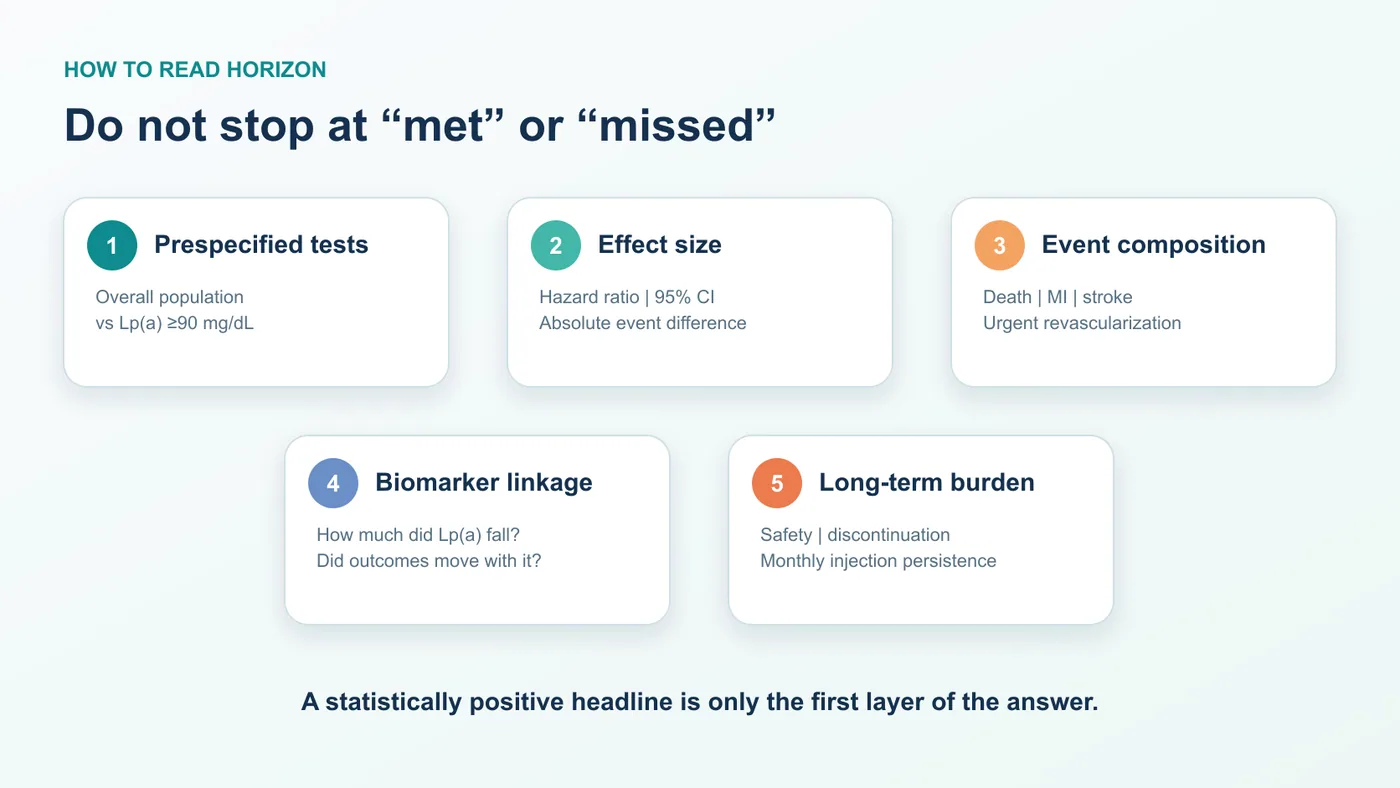Select the Long-term burden card heading

[927, 483]
